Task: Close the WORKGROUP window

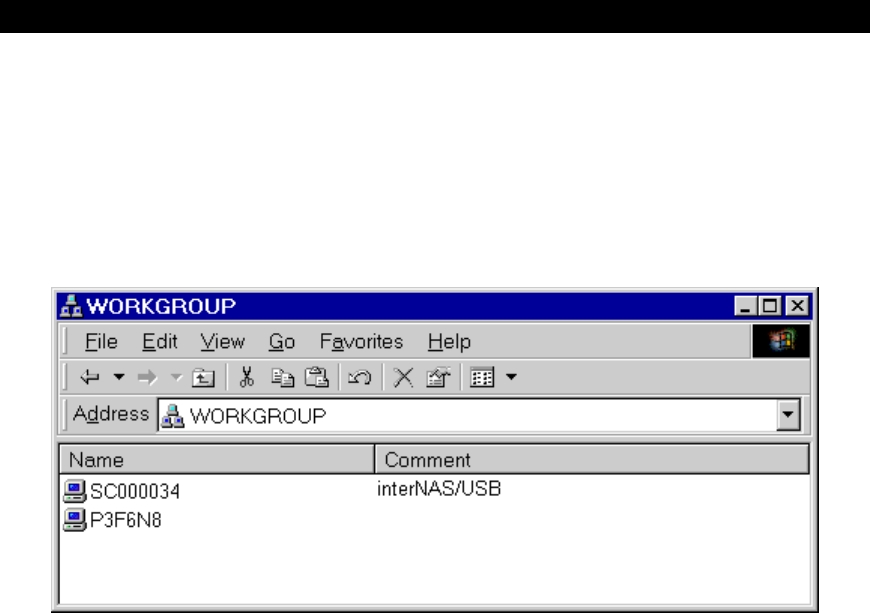Action: point(797,306)
